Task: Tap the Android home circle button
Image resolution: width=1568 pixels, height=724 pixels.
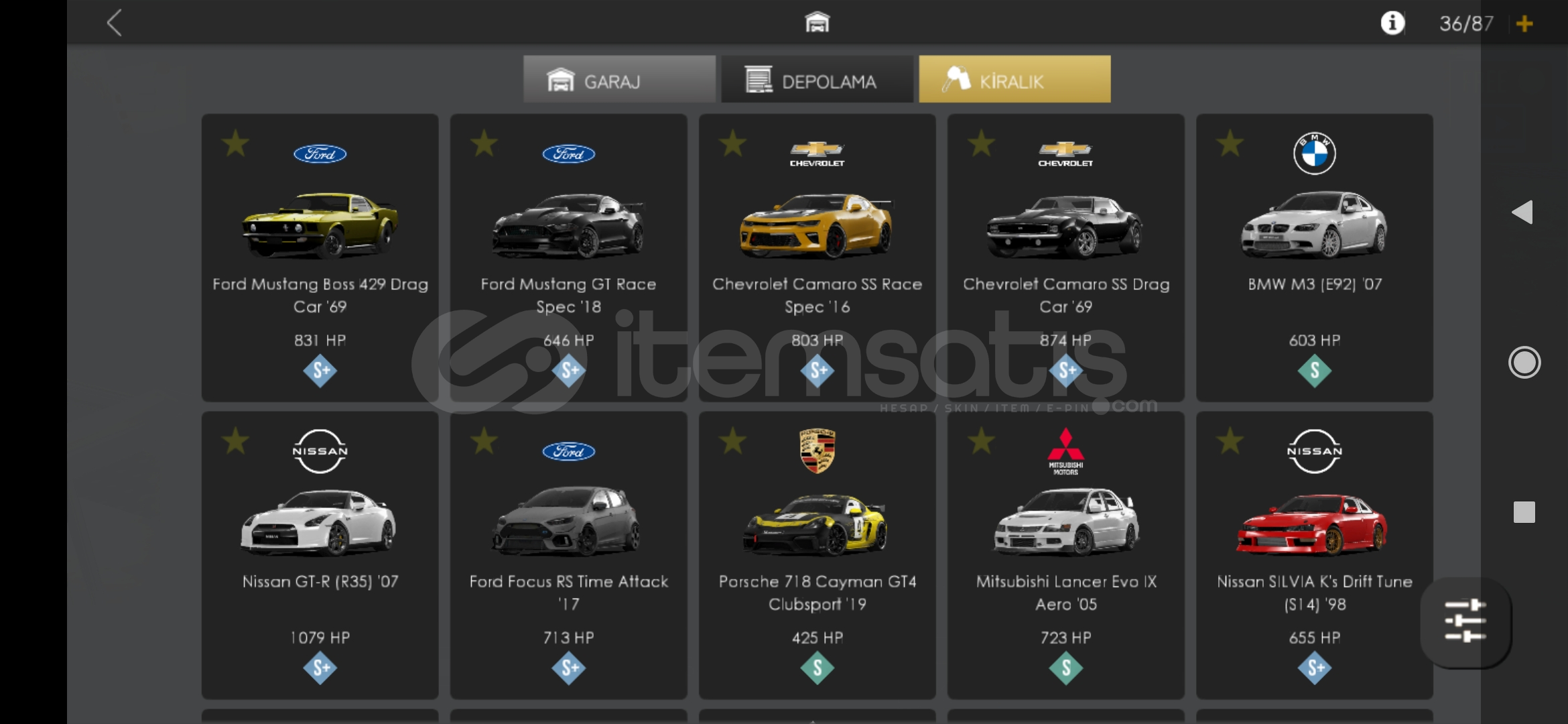Action: (x=1524, y=363)
